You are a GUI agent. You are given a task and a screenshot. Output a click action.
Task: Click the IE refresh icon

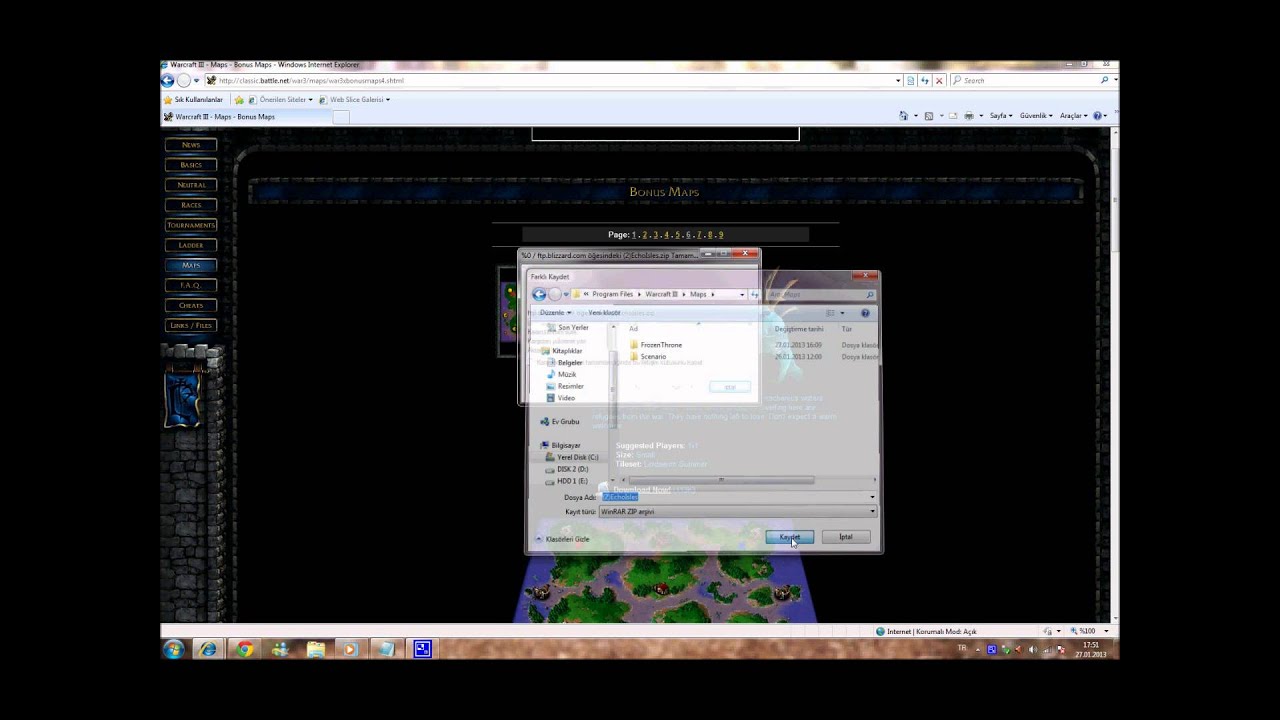pos(925,80)
